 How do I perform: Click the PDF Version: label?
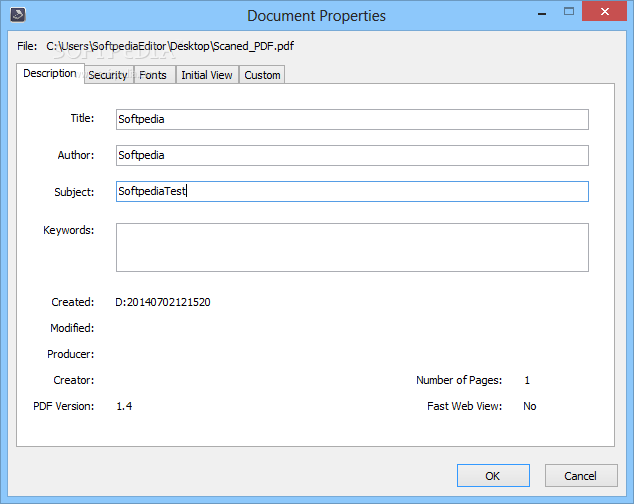63,406
